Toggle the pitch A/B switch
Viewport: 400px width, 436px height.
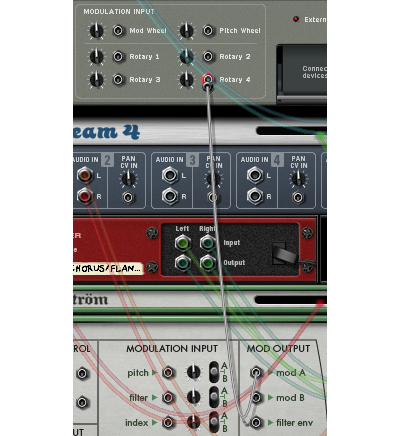tap(214, 372)
